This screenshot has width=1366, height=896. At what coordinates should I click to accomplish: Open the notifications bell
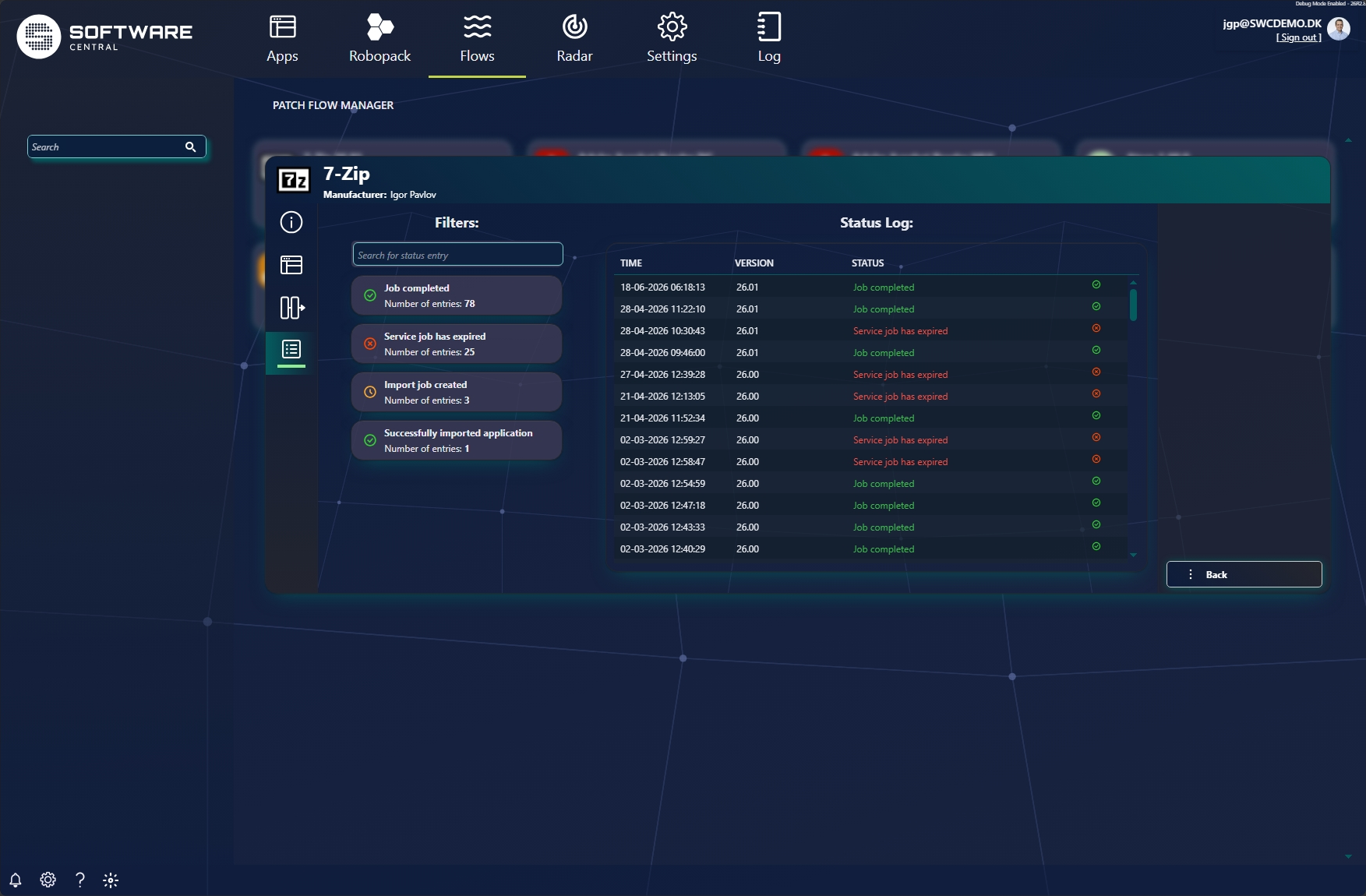coord(16,880)
